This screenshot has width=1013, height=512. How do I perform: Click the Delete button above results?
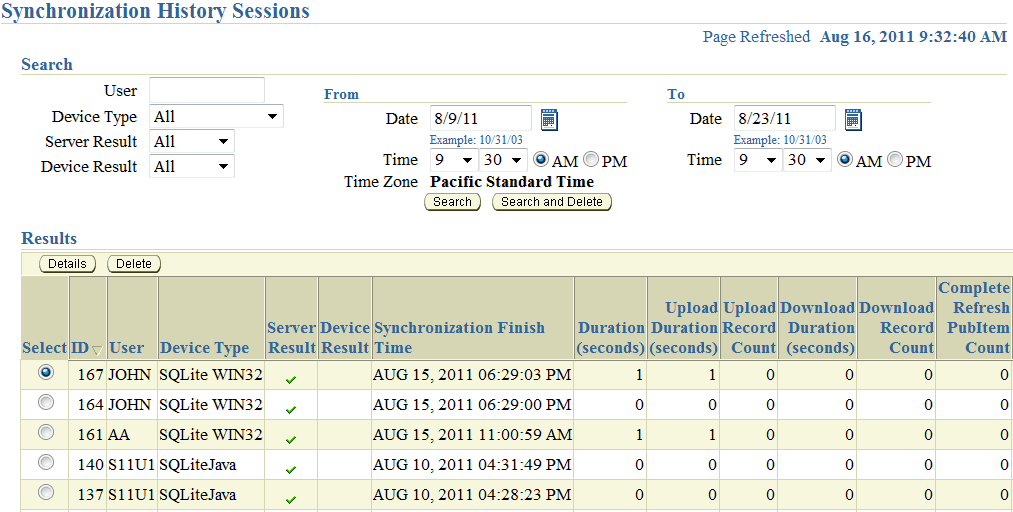pos(134,263)
